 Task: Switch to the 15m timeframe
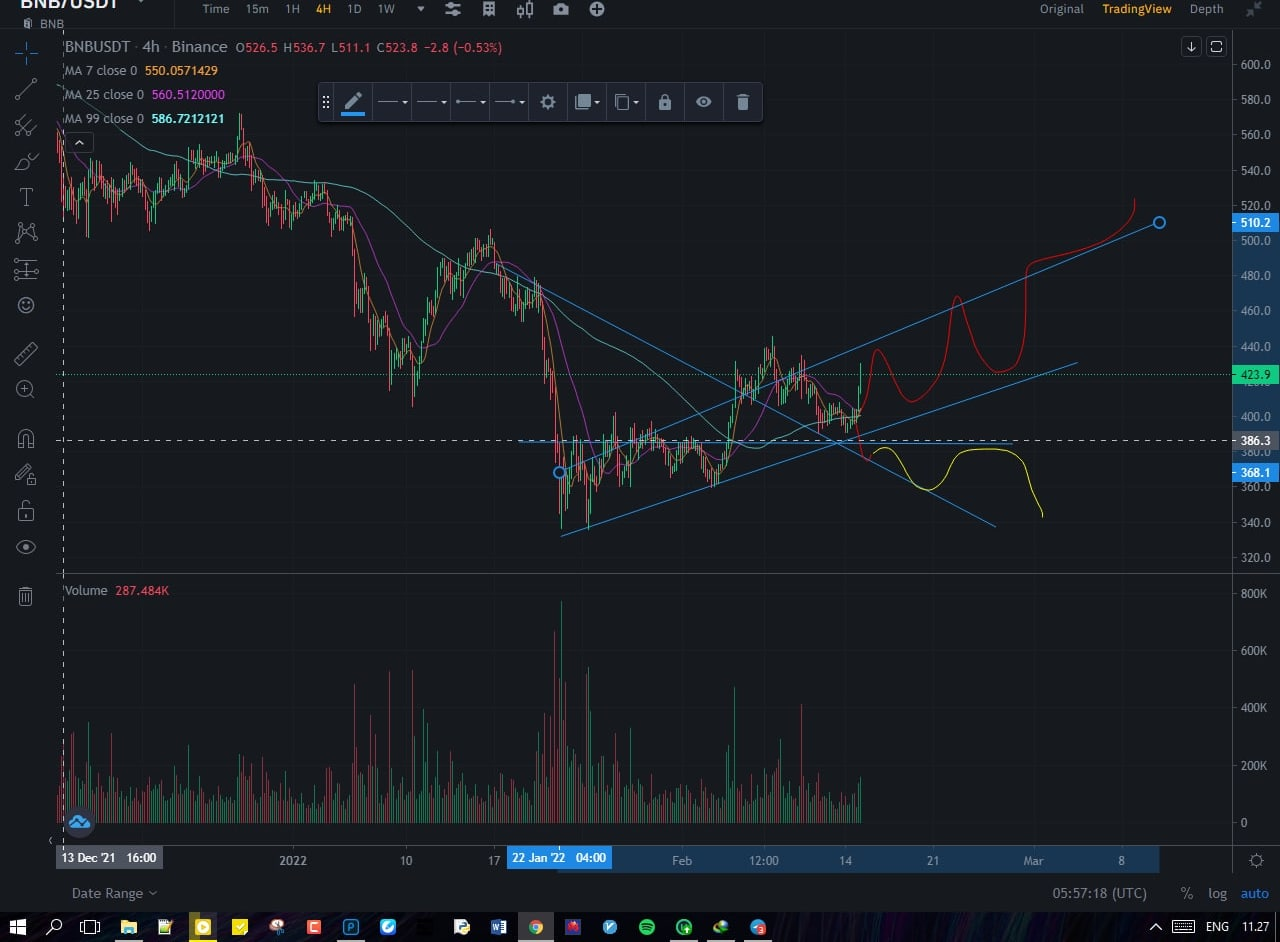coord(257,9)
